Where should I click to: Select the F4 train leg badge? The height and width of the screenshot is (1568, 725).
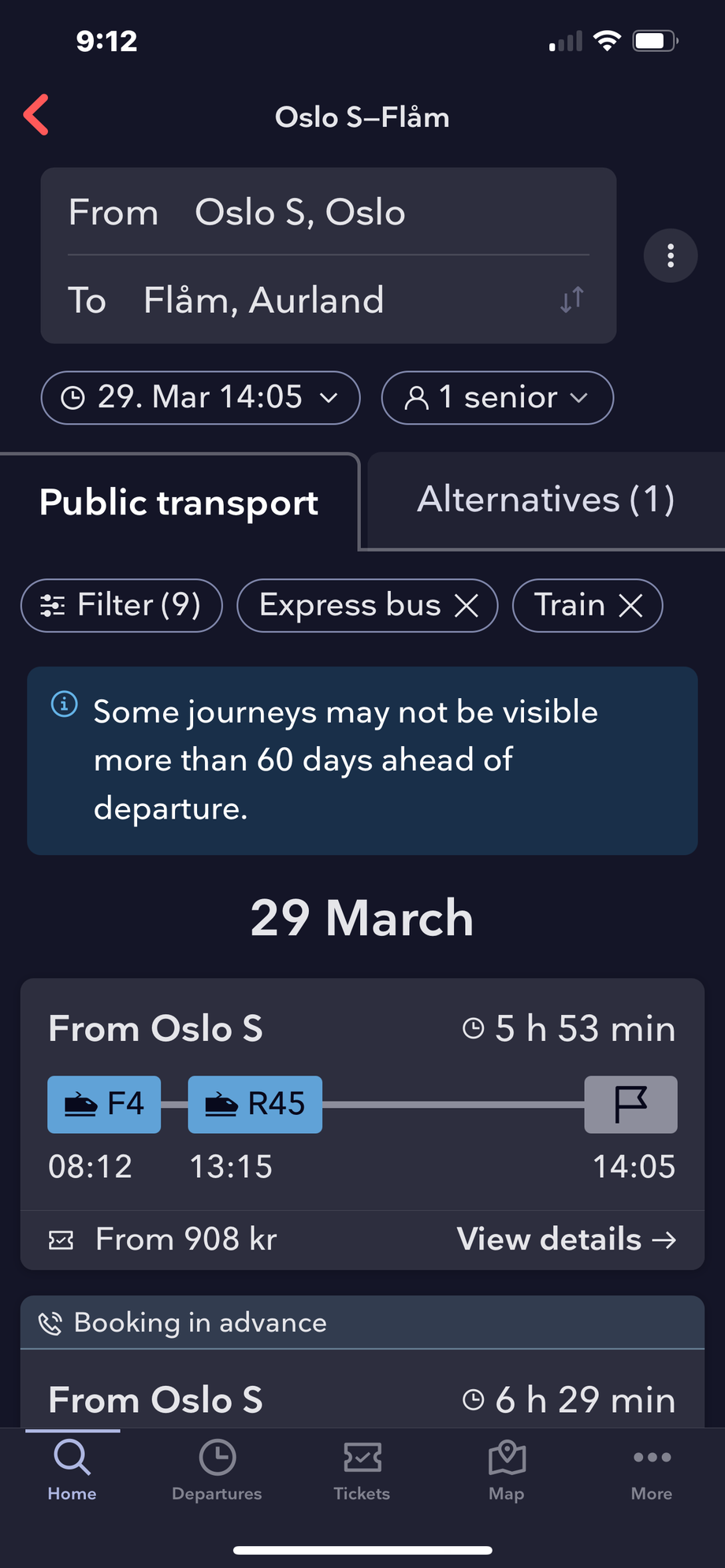pyautogui.click(x=104, y=1105)
